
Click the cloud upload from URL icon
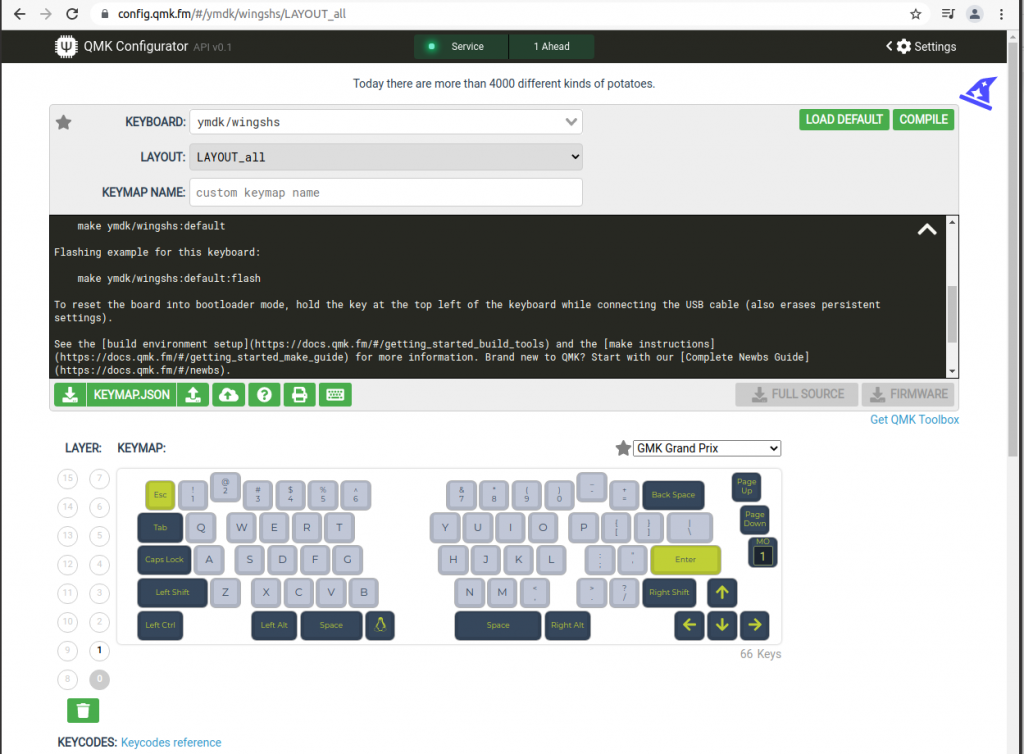229,395
